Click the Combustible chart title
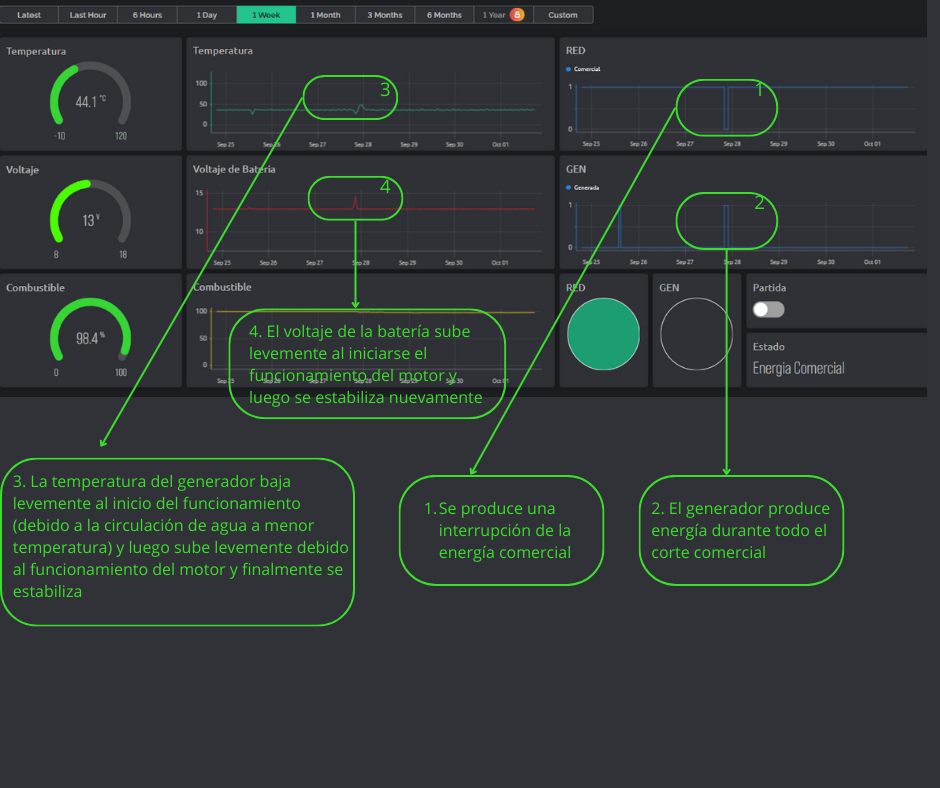Viewport: 940px width, 788px height. (222, 287)
